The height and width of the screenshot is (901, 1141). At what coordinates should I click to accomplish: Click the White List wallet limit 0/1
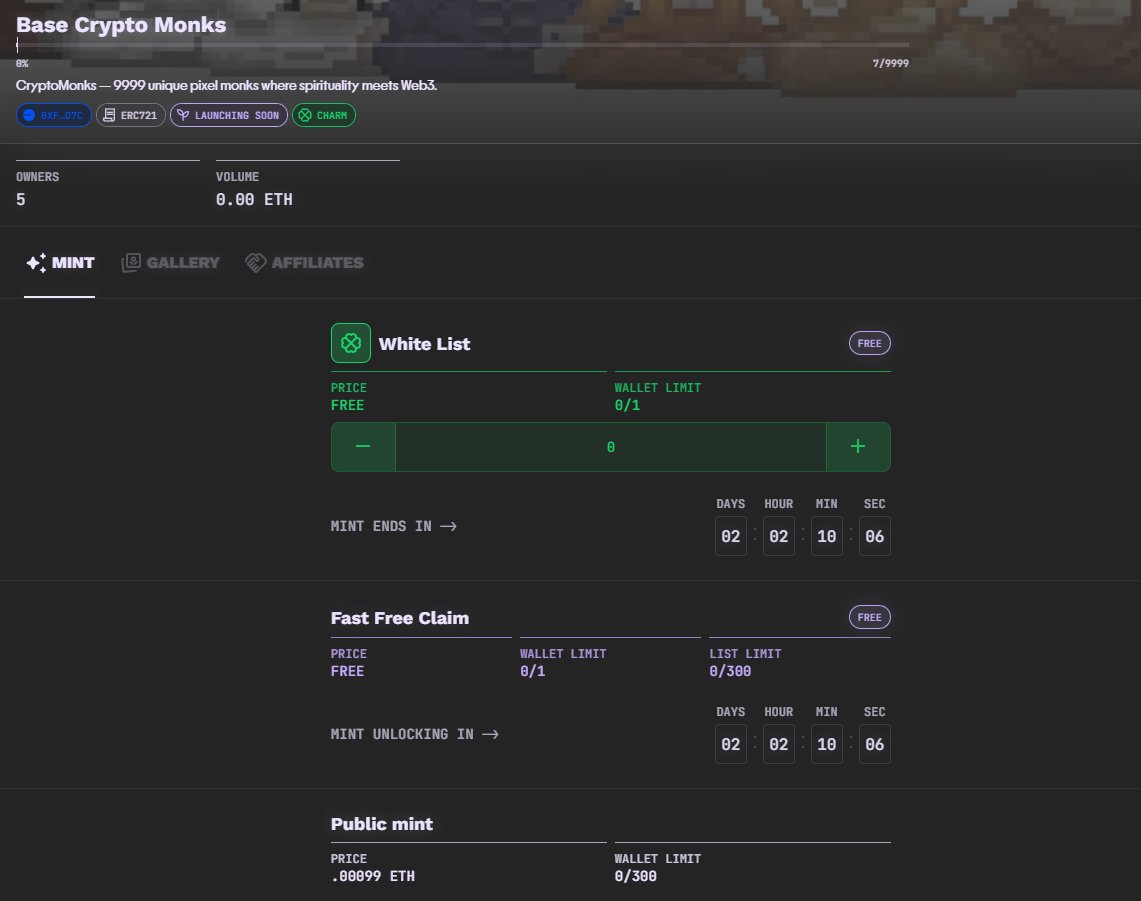click(627, 405)
